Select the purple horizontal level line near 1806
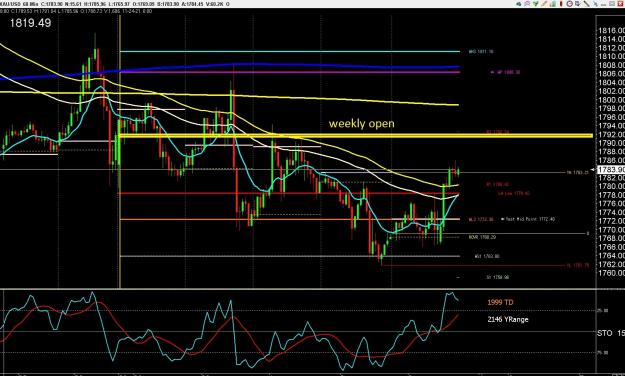 point(290,72)
